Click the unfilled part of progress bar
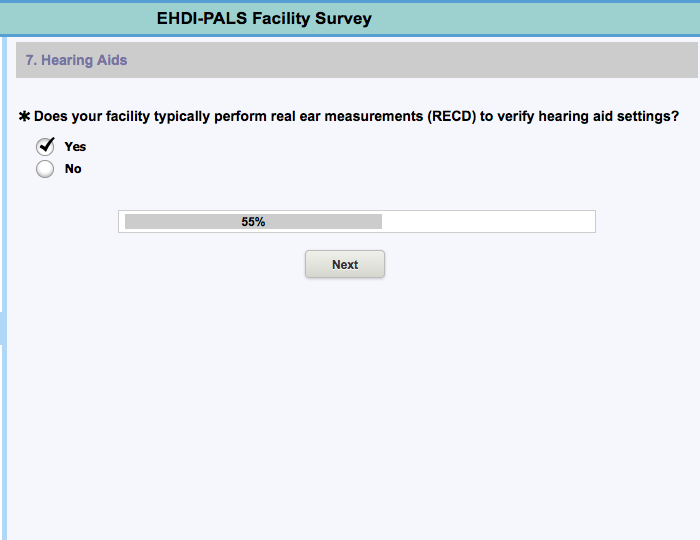The width and height of the screenshot is (700, 540). (488, 222)
